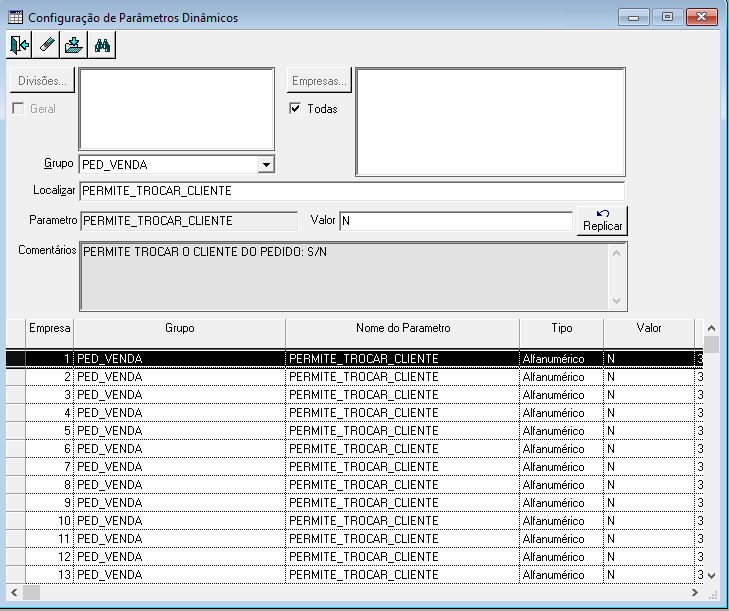This screenshot has height=611, width=729.
Task: Select the row for Empresa 10
Action: tap(354, 521)
